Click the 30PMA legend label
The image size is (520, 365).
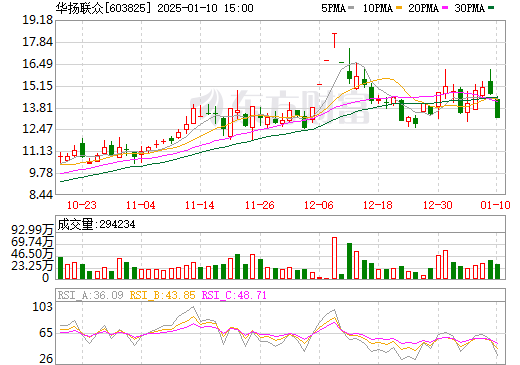tap(469, 8)
